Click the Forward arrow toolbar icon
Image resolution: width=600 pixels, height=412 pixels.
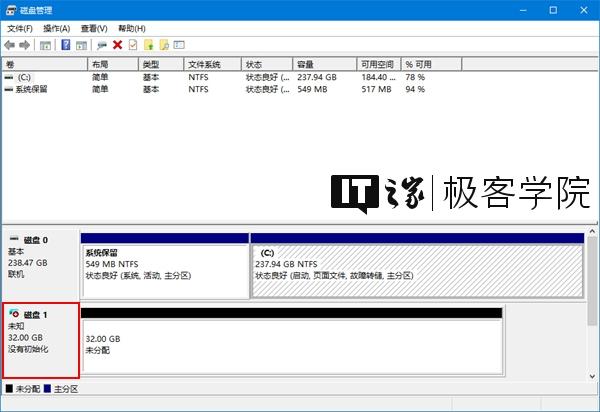[24, 45]
